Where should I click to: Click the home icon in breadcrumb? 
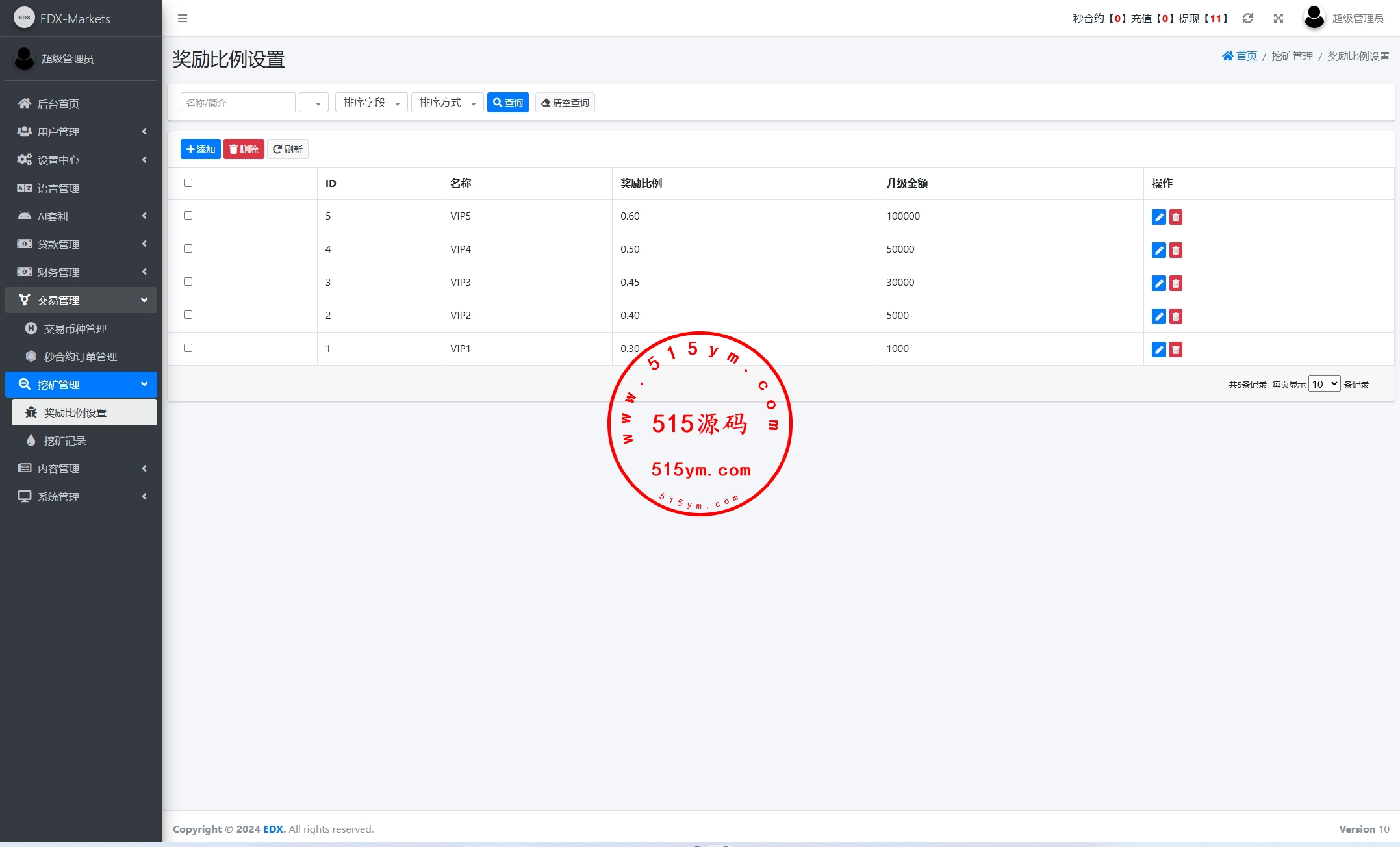pos(1227,56)
